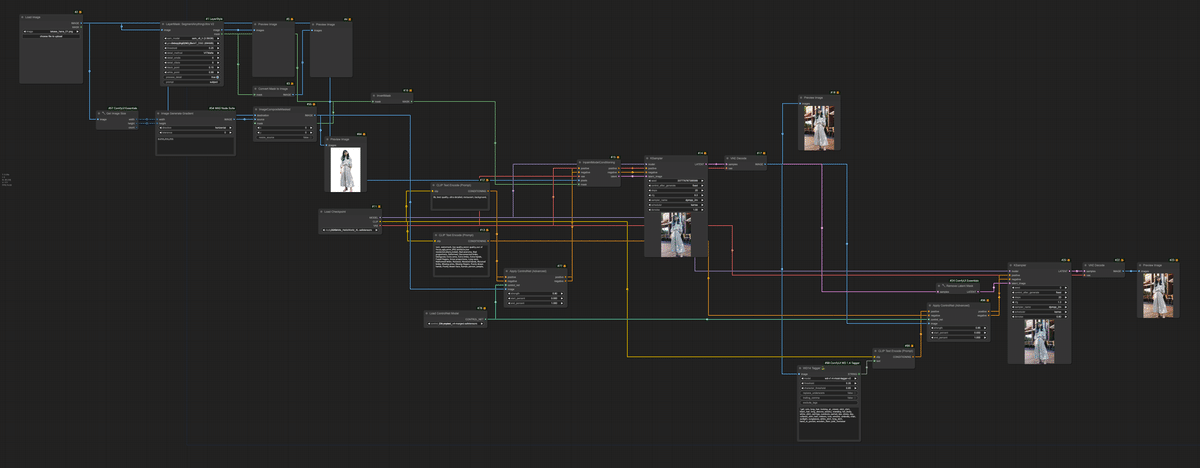
Task: Select the Get Image Size node title
Action: 114,113
